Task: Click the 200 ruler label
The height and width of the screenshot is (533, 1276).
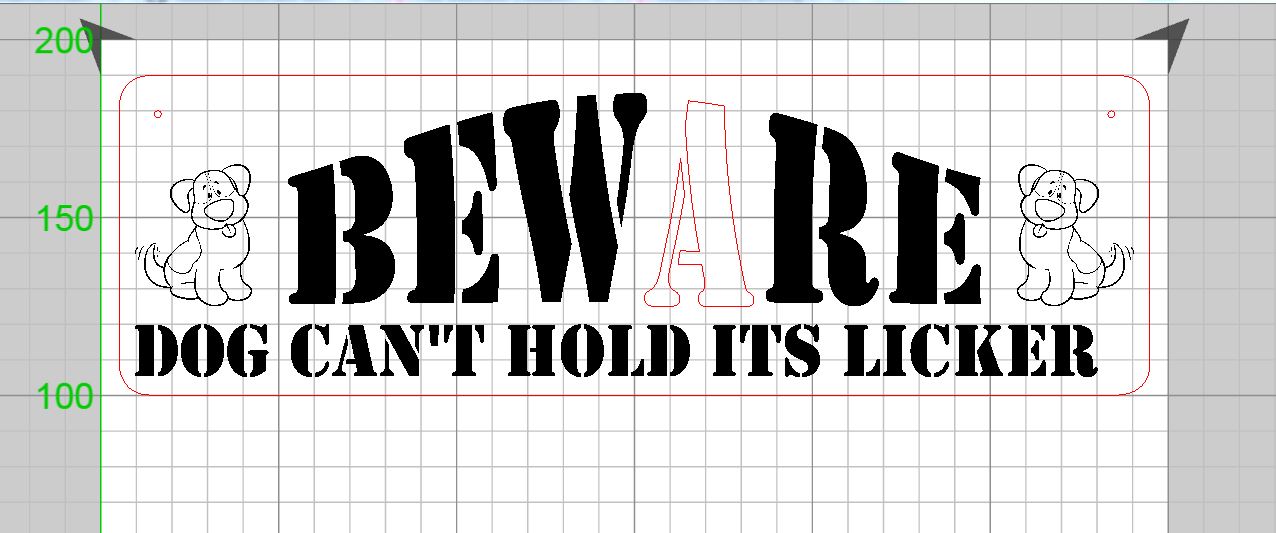Action: coord(64,41)
